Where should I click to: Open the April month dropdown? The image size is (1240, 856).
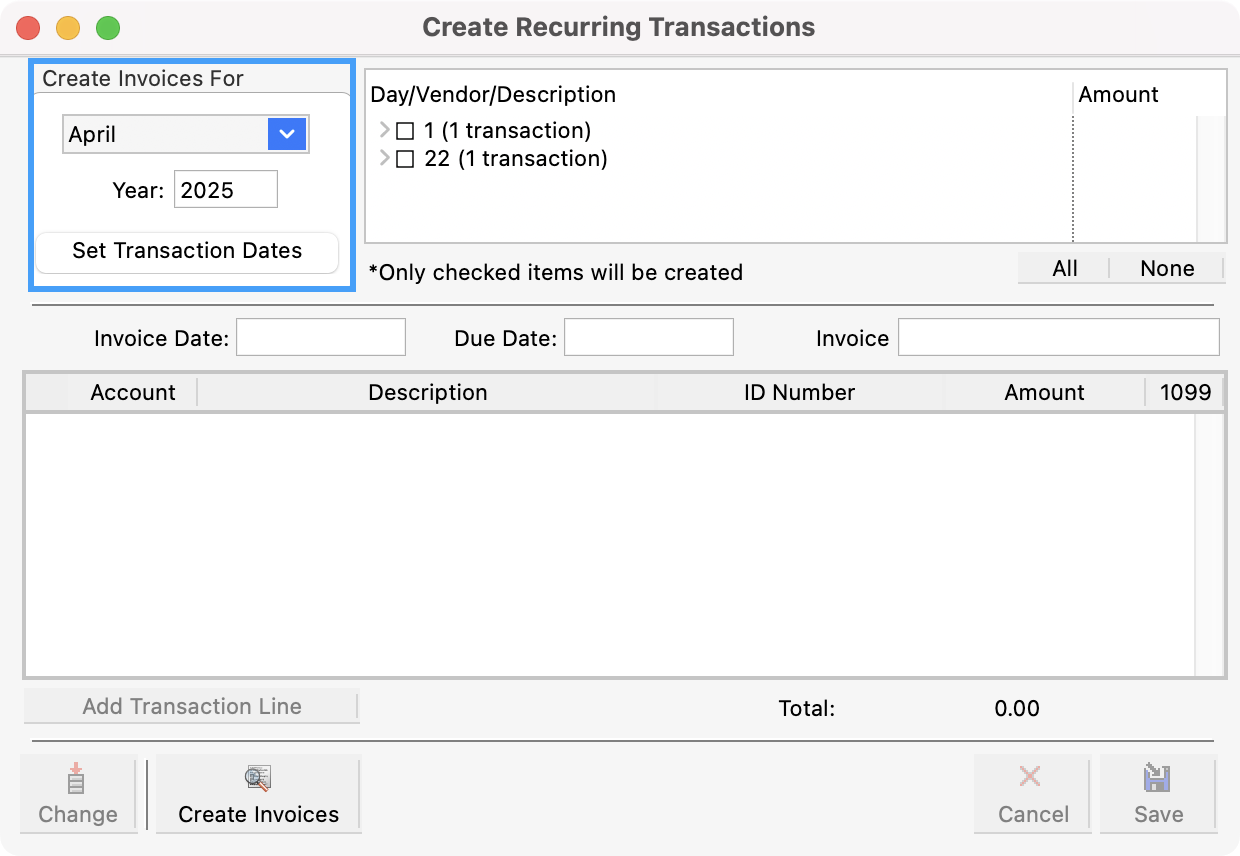pos(286,134)
